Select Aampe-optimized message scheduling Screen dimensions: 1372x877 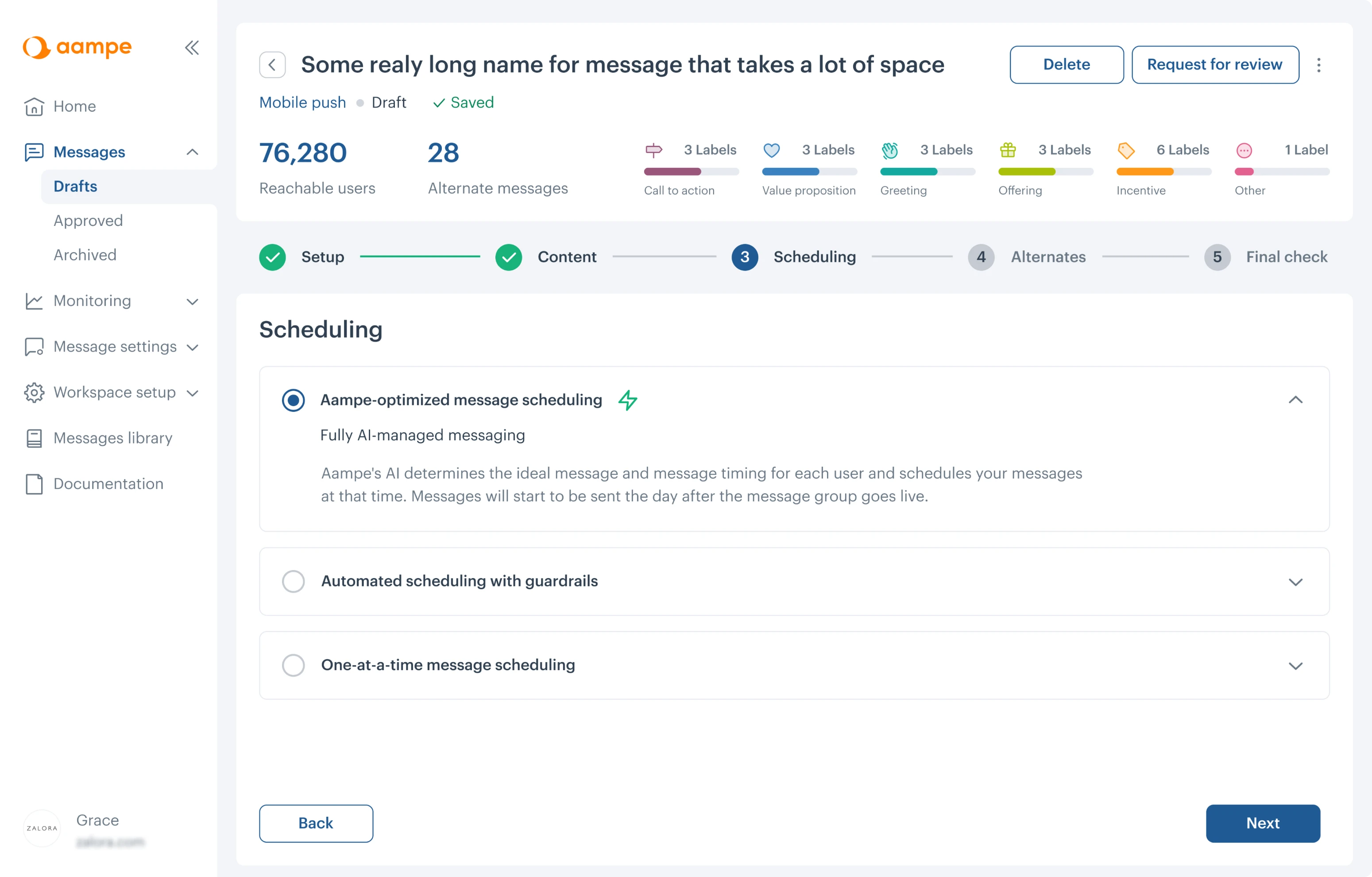(293, 400)
